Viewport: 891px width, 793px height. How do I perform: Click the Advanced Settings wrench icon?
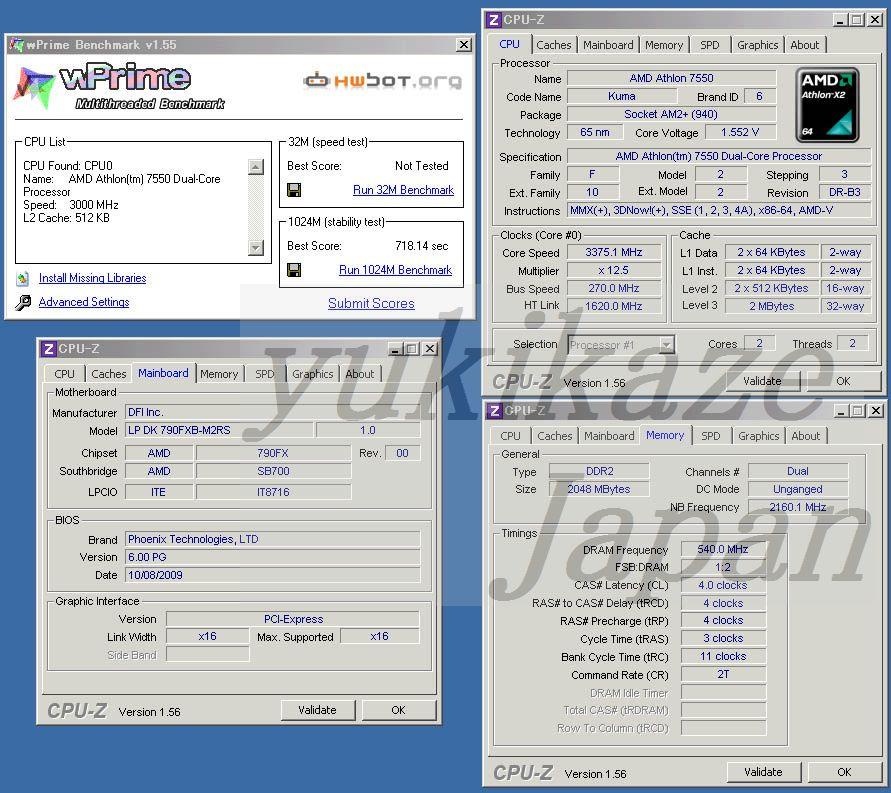point(23,302)
